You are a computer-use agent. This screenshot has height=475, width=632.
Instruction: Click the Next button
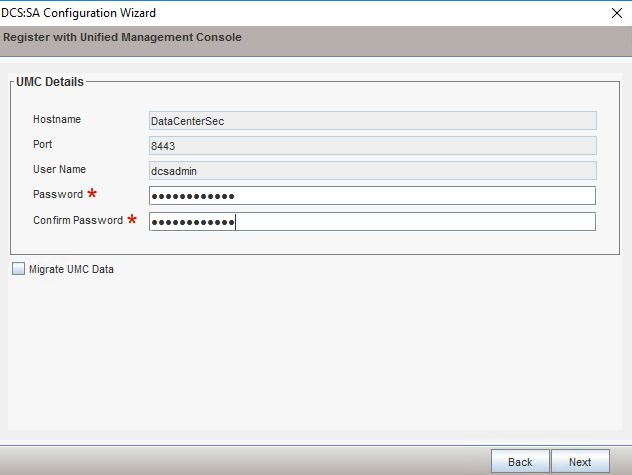tap(580, 461)
